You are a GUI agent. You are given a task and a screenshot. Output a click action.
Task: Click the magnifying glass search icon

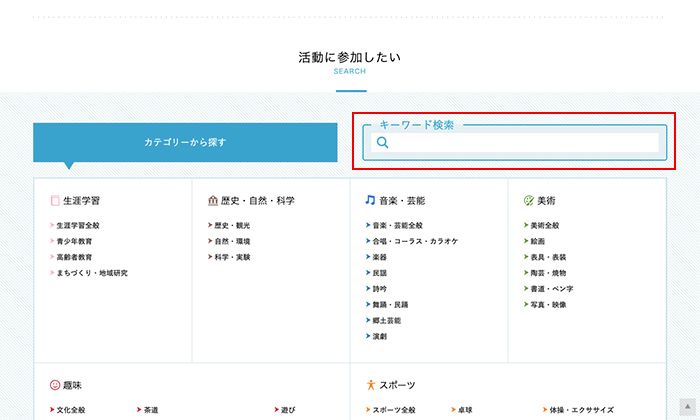383,142
